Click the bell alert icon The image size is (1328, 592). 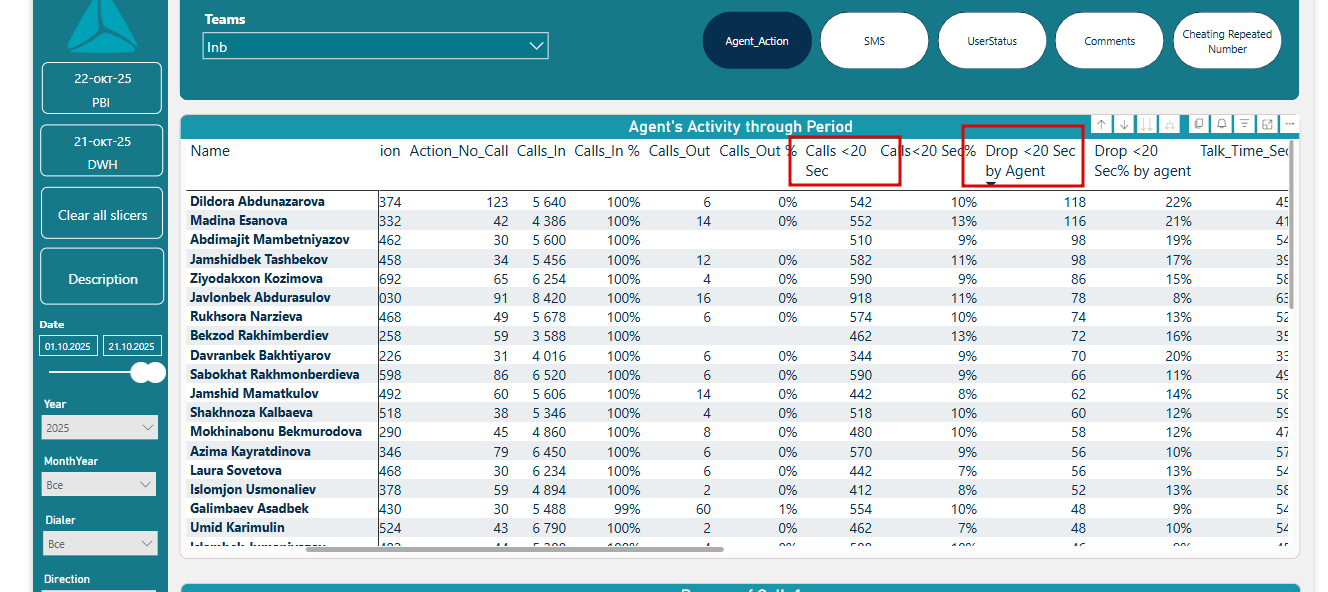click(x=1221, y=124)
